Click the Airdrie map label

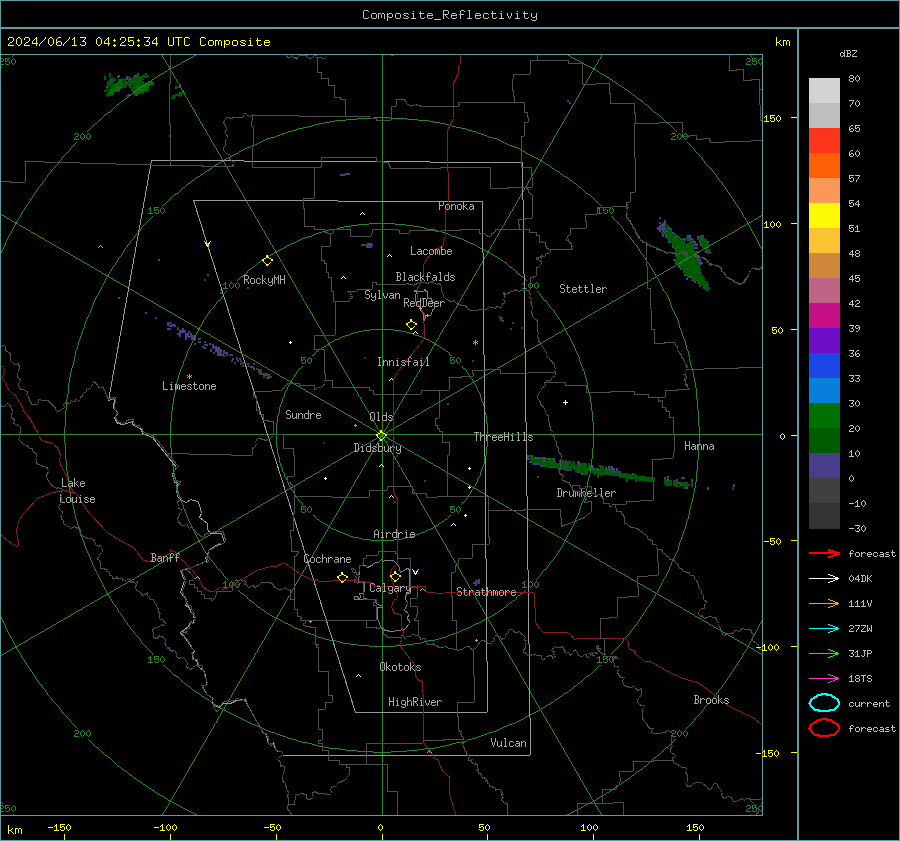(x=394, y=534)
